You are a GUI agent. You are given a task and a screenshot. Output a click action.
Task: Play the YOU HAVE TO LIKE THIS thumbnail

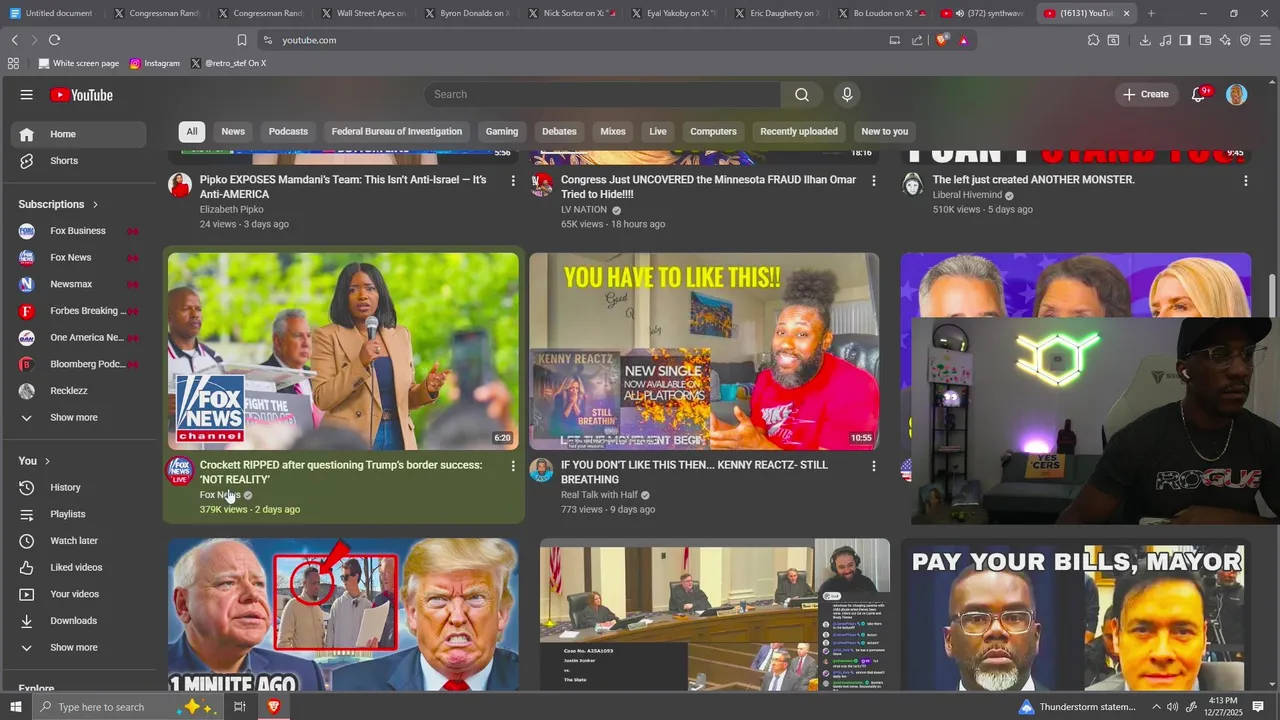[x=704, y=351]
